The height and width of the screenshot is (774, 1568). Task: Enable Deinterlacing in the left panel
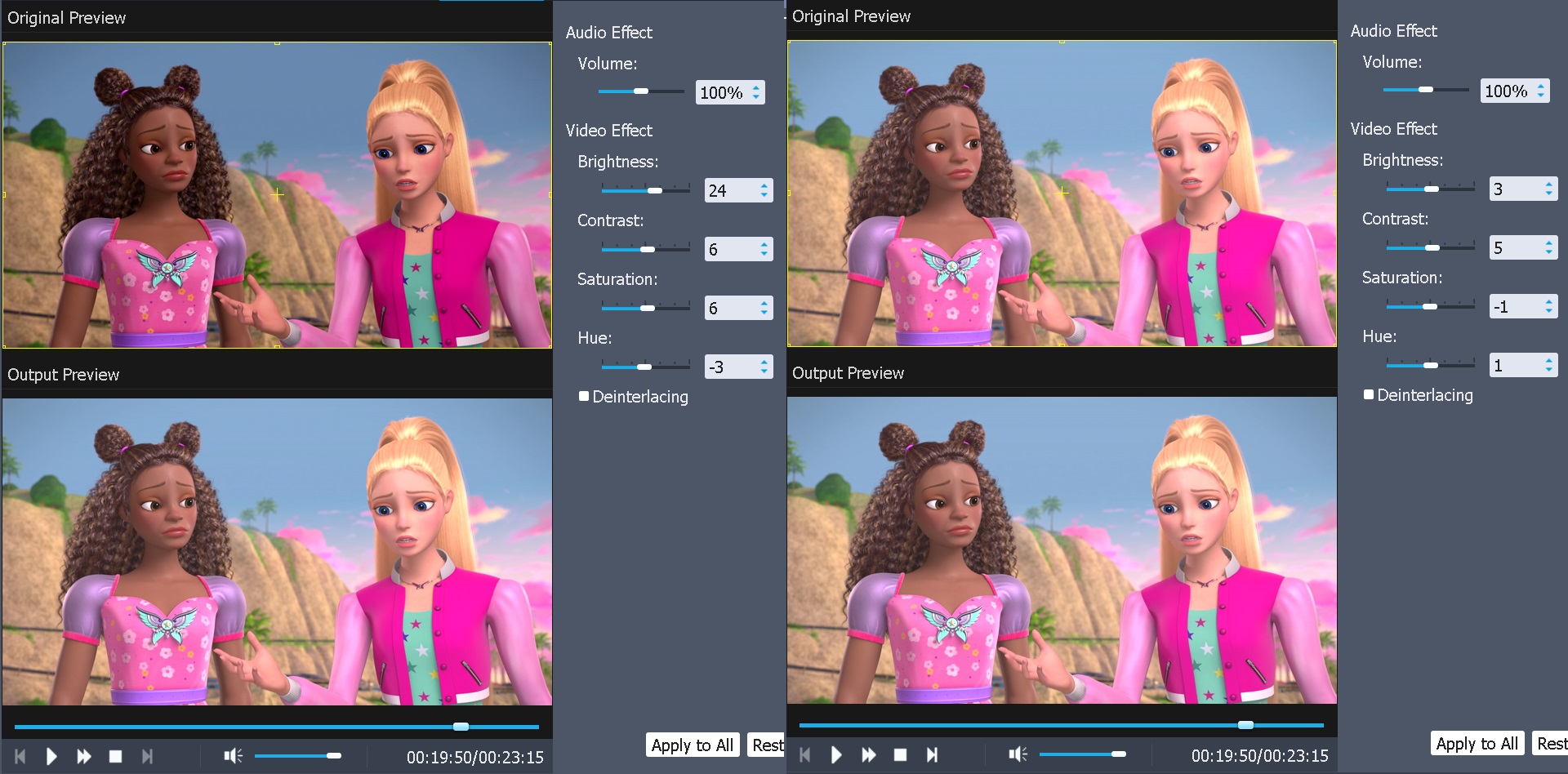pos(583,396)
